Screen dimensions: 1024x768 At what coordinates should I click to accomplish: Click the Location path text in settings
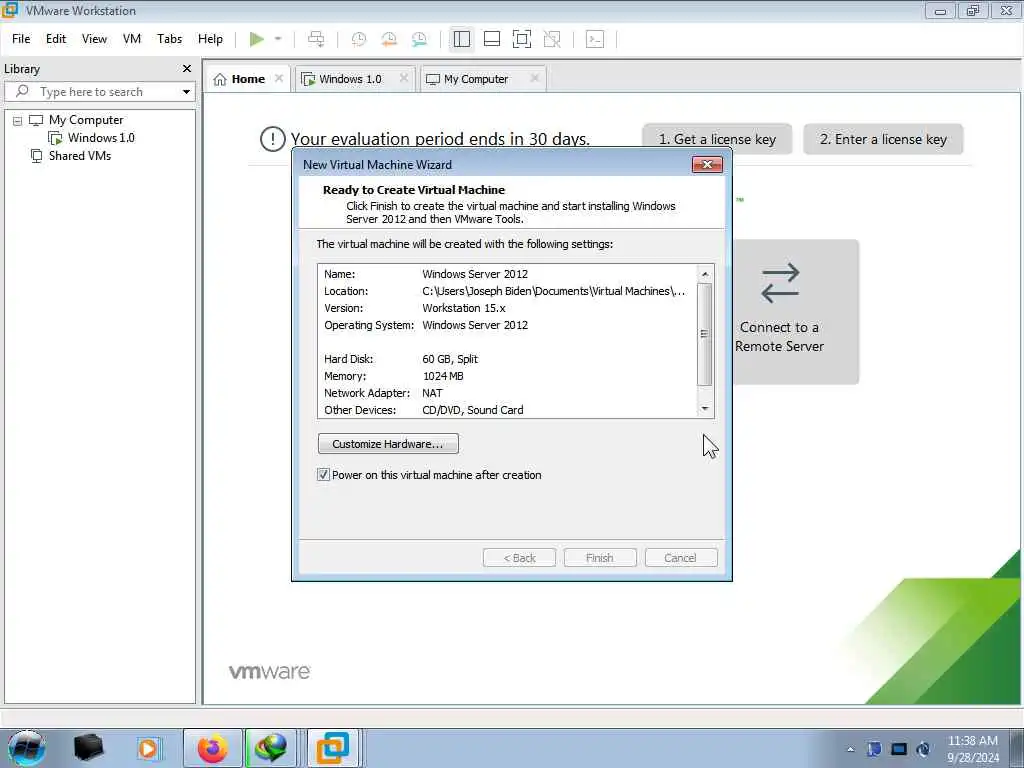pos(553,291)
